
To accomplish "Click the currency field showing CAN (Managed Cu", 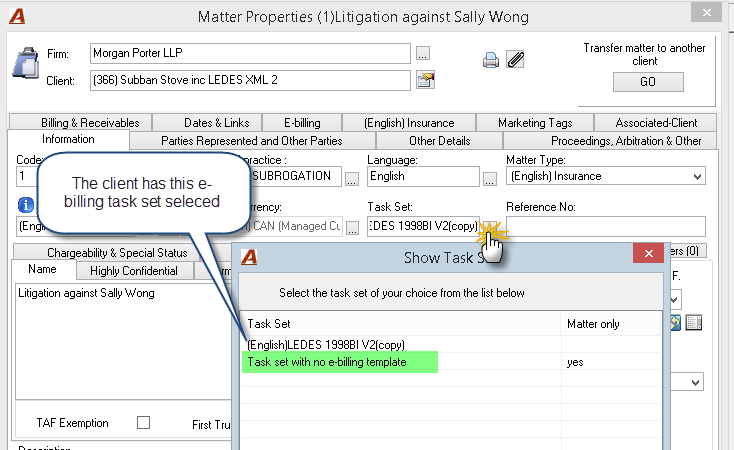I will click(296, 226).
